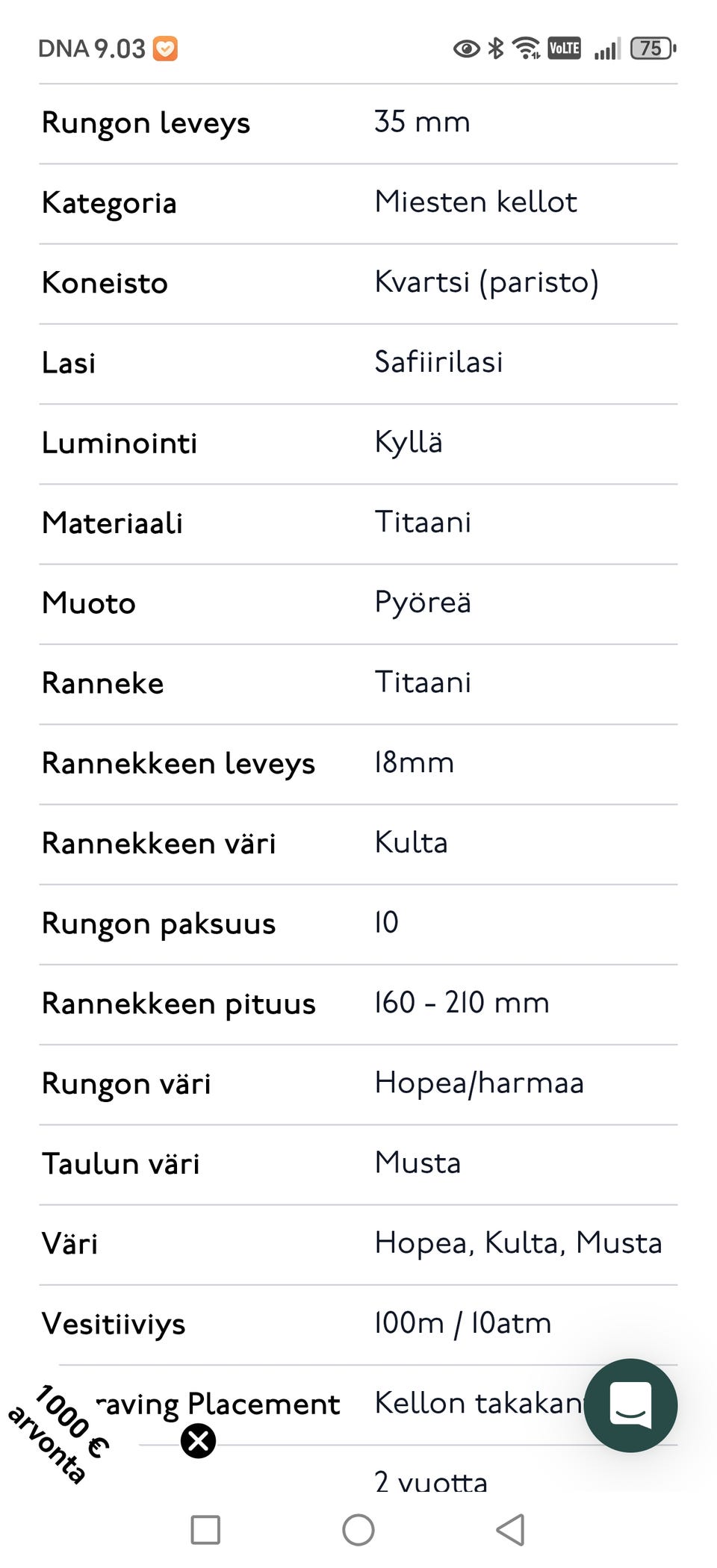Dismiss the 1000 € arvonta badge
Image resolution: width=717 pixels, height=1568 pixels.
click(197, 1441)
